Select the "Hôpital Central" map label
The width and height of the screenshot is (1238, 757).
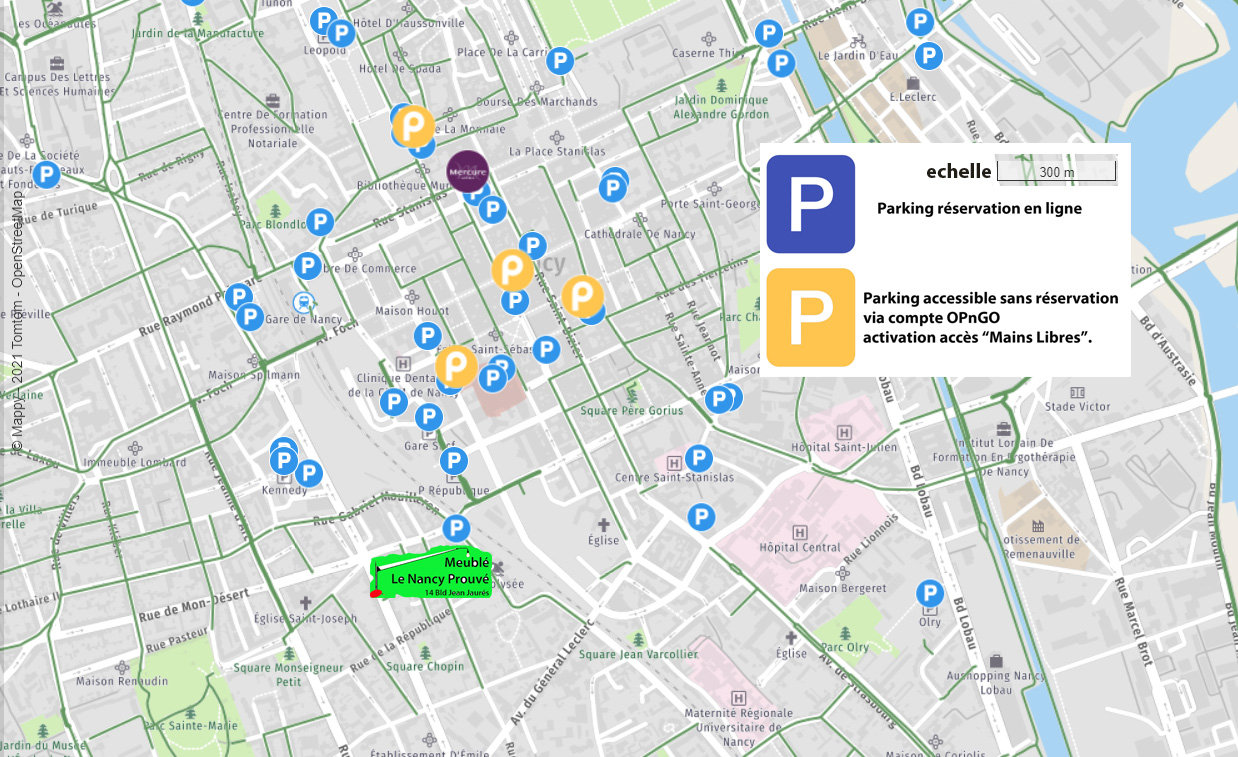pos(800,548)
